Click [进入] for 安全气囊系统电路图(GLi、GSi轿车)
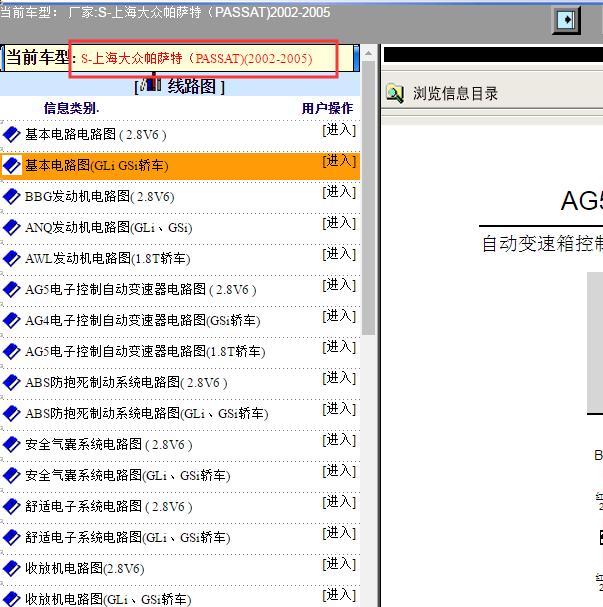603x607 pixels. [339, 471]
